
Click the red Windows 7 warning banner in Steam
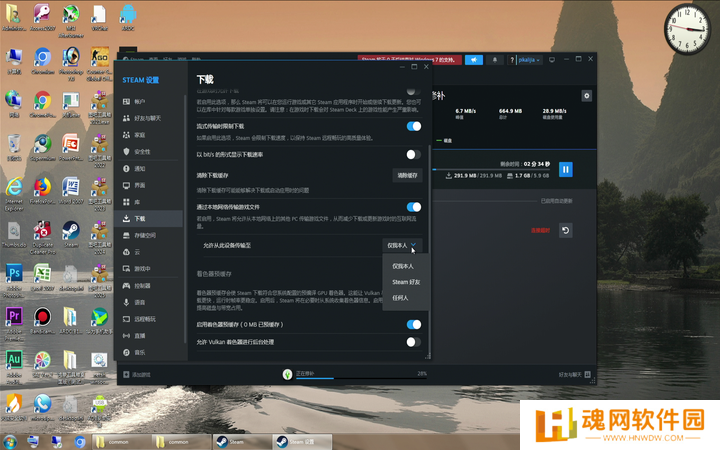410,60
